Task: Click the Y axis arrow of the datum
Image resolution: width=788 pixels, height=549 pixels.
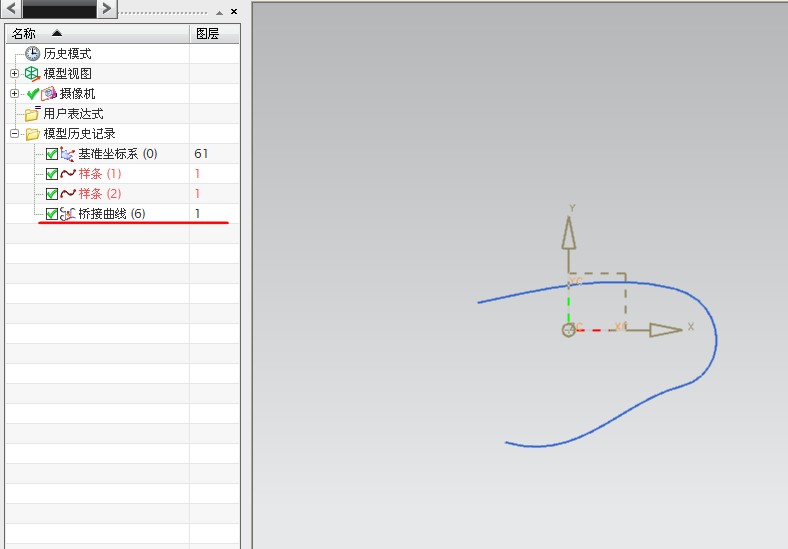Action: [x=568, y=233]
